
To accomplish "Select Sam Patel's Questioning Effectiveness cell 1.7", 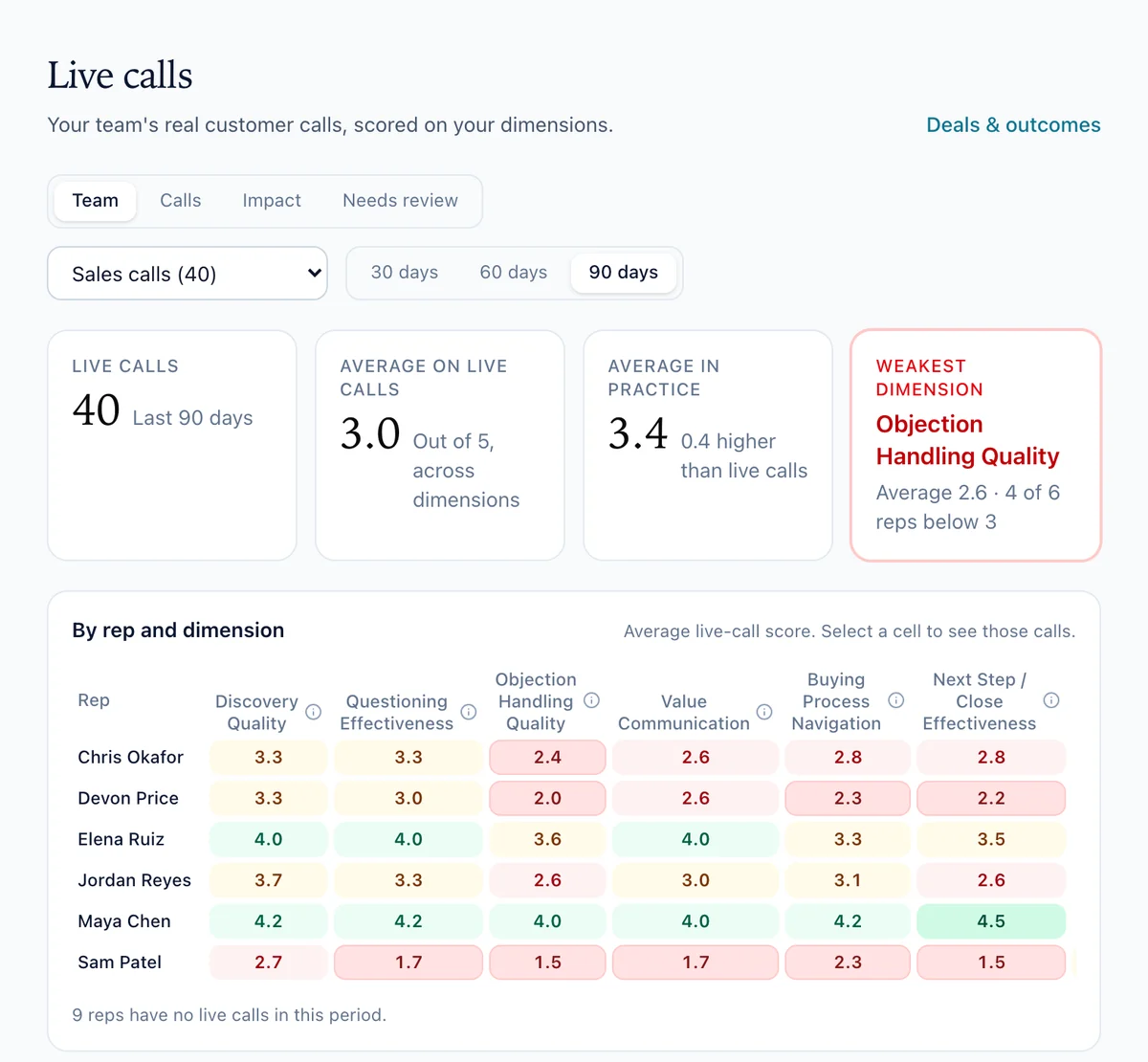I will point(408,962).
